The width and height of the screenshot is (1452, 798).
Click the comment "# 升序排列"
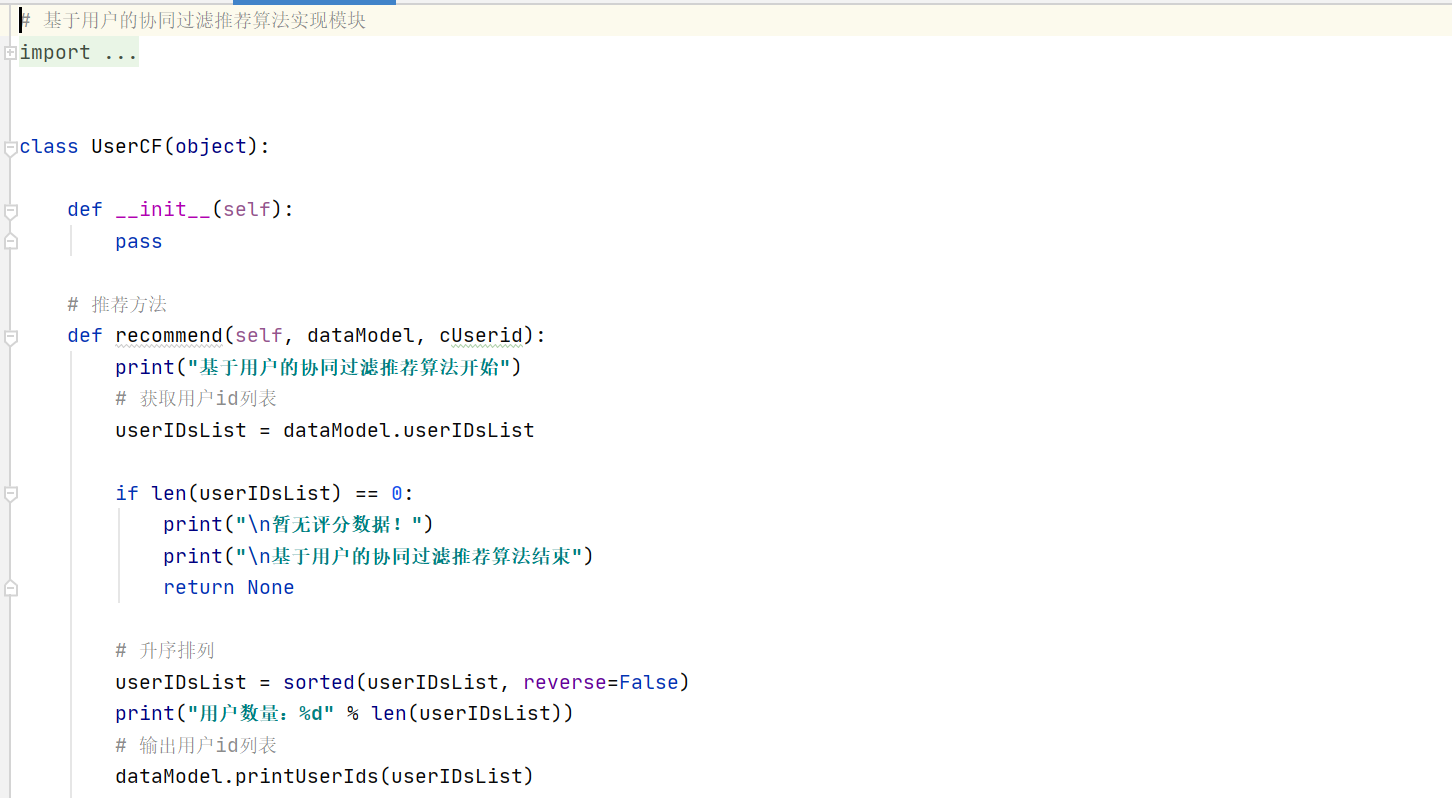[x=165, y=650]
